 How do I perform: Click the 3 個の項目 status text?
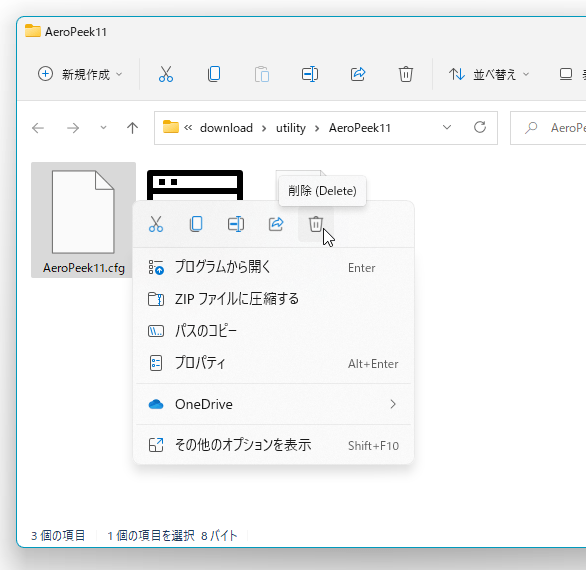coord(58,536)
